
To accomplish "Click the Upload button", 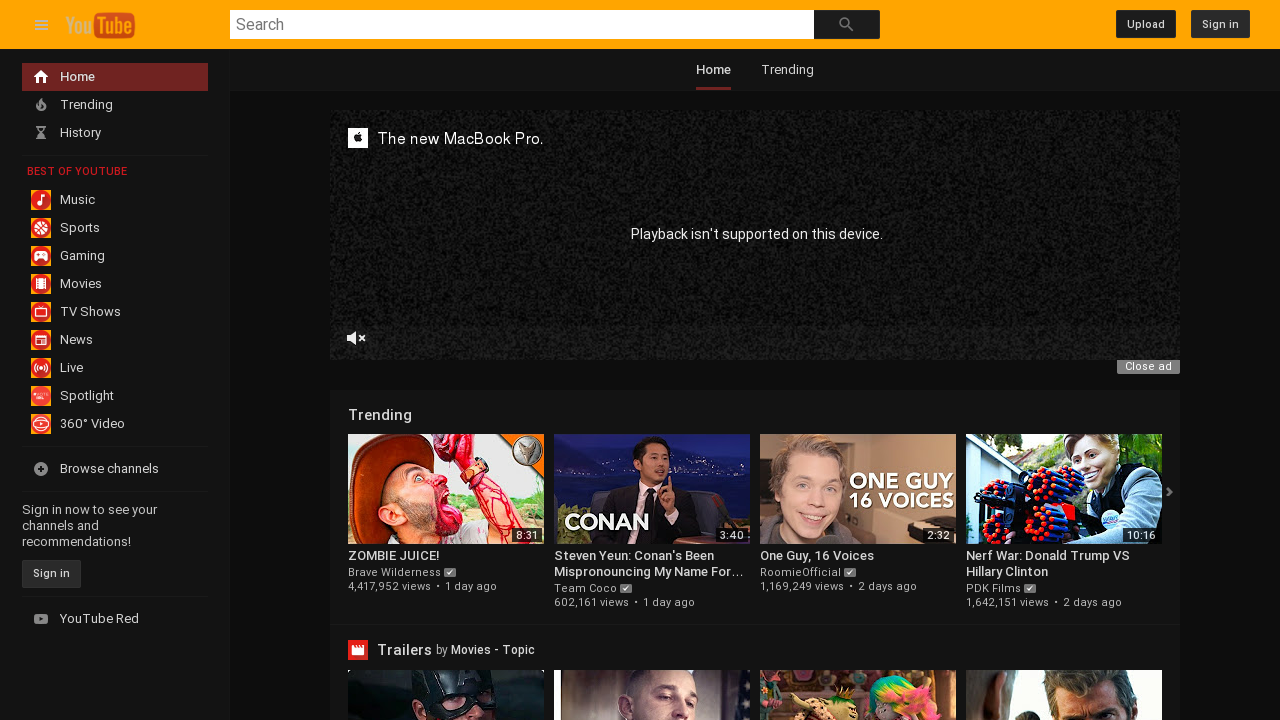I will tap(1146, 24).
